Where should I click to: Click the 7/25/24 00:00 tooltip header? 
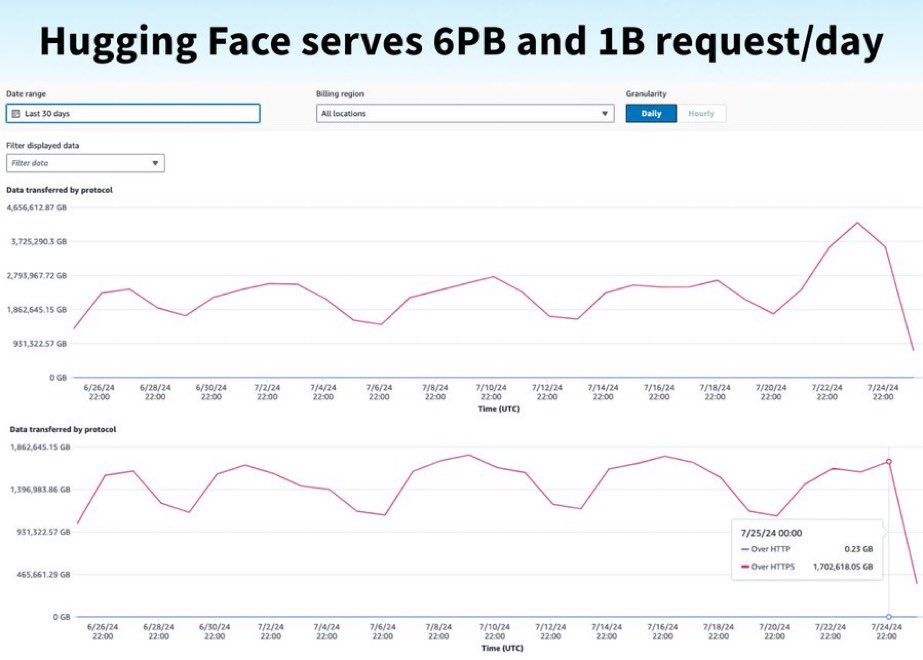pyautogui.click(x=771, y=533)
